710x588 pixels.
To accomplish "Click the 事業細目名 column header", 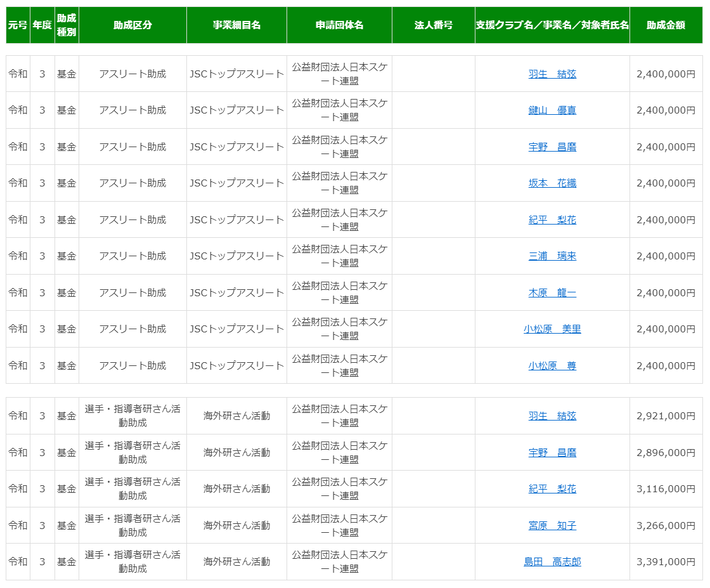I will click(236, 25).
